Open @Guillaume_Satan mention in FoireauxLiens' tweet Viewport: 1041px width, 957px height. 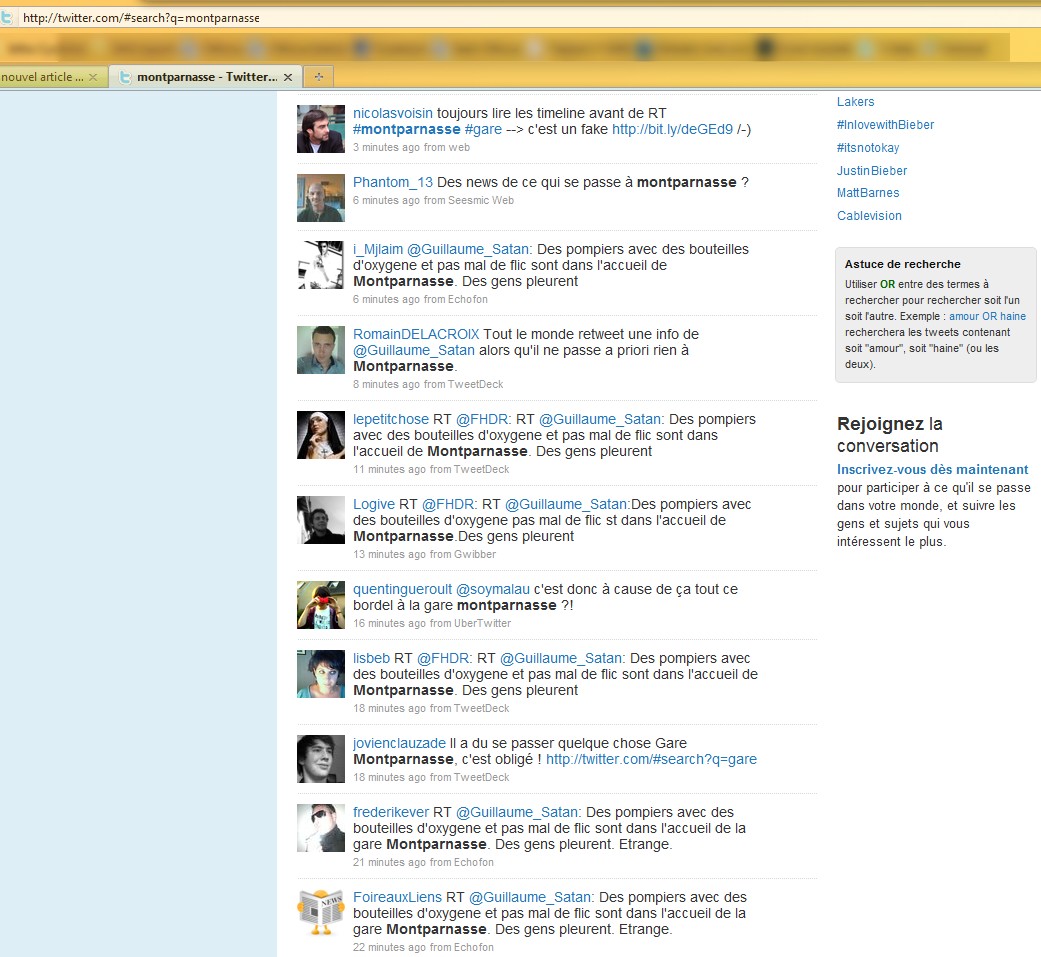click(x=530, y=898)
